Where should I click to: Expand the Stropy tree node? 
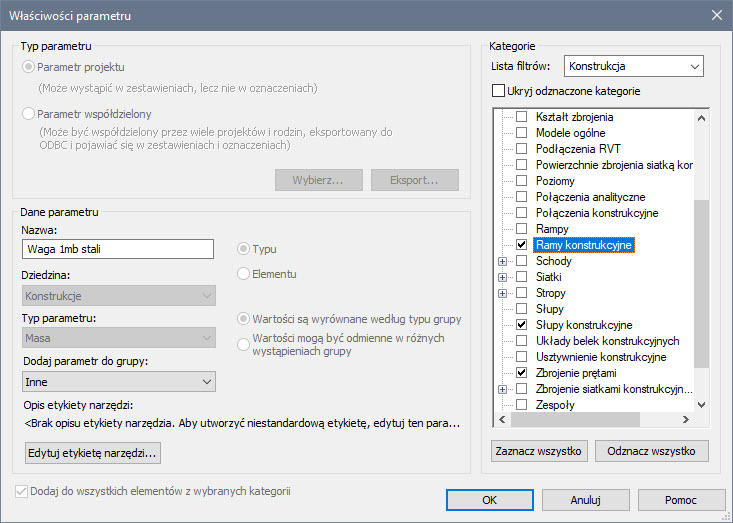502,293
